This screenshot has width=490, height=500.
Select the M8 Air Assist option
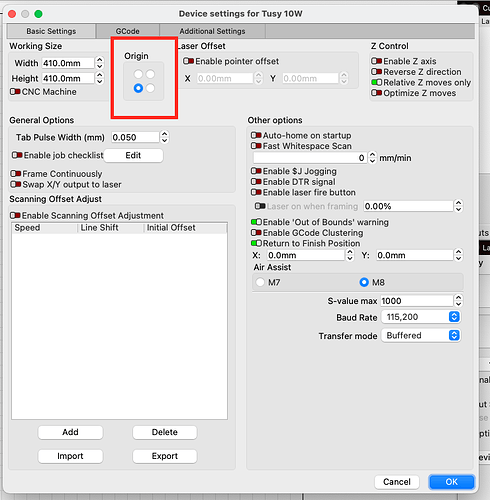(364, 282)
